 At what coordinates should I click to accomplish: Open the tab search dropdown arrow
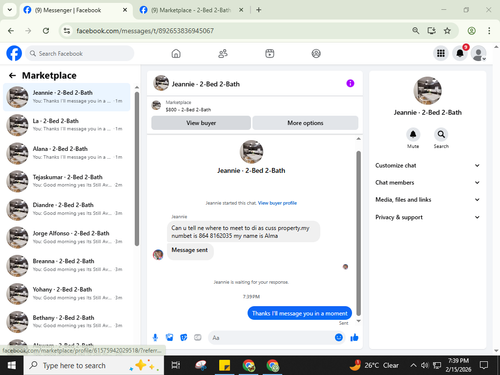pos(10,10)
